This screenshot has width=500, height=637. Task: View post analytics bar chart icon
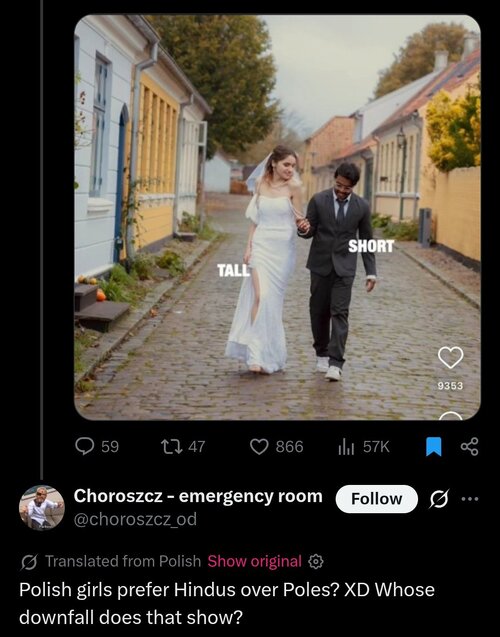[x=346, y=447]
